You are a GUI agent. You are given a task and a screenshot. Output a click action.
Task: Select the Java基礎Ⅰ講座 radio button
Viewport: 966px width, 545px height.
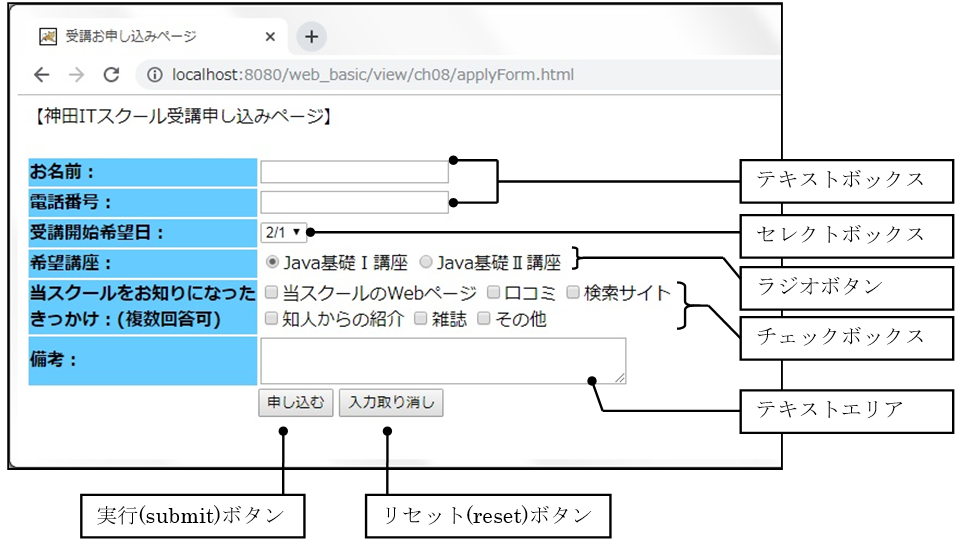[x=272, y=263]
